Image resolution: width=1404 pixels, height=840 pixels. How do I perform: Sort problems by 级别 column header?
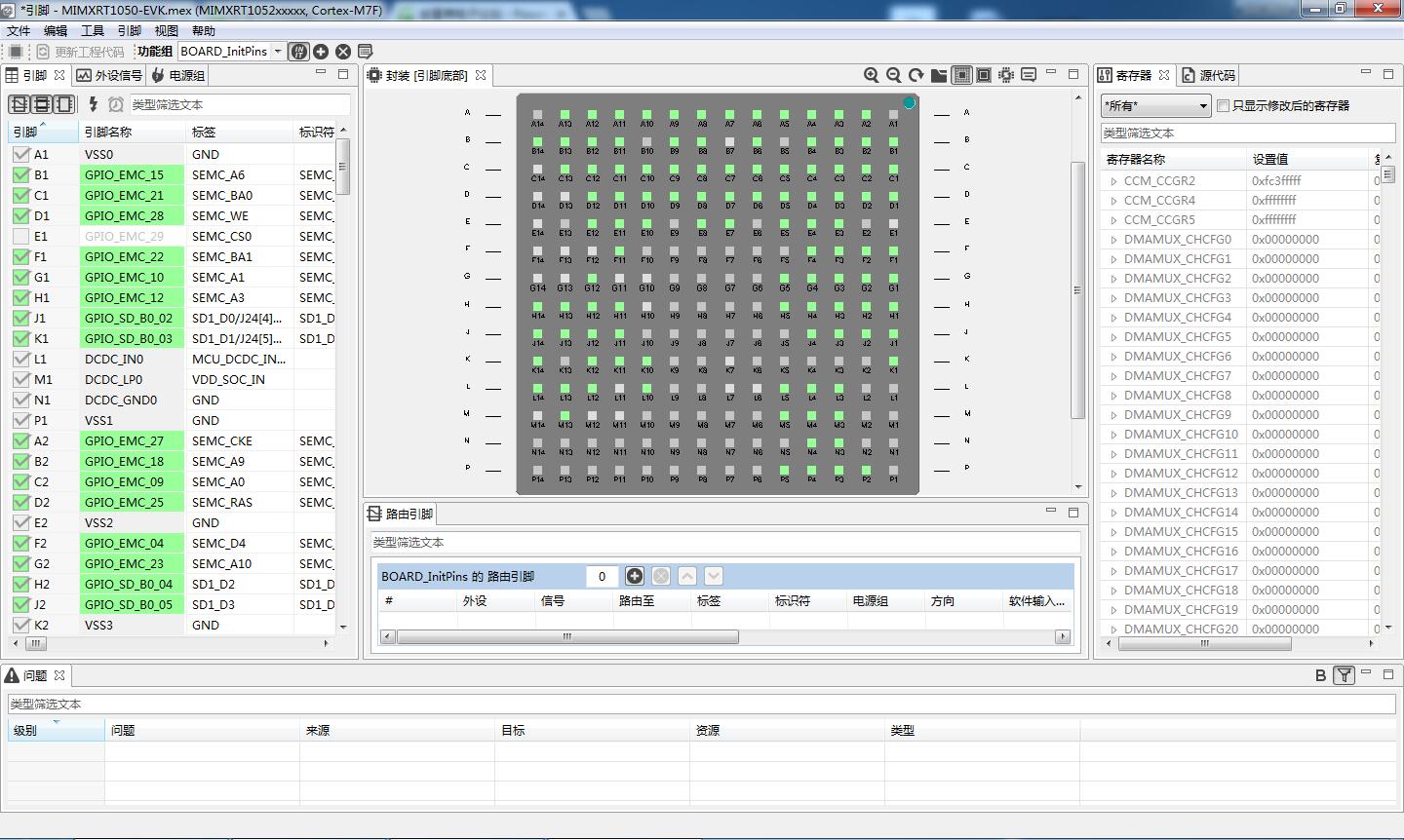pos(56,730)
